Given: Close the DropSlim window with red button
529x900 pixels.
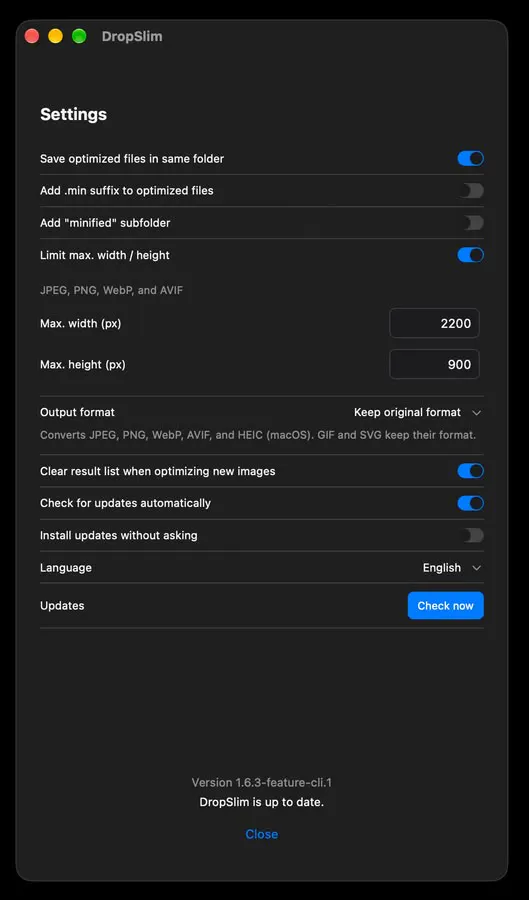Looking at the screenshot, I should (32, 36).
